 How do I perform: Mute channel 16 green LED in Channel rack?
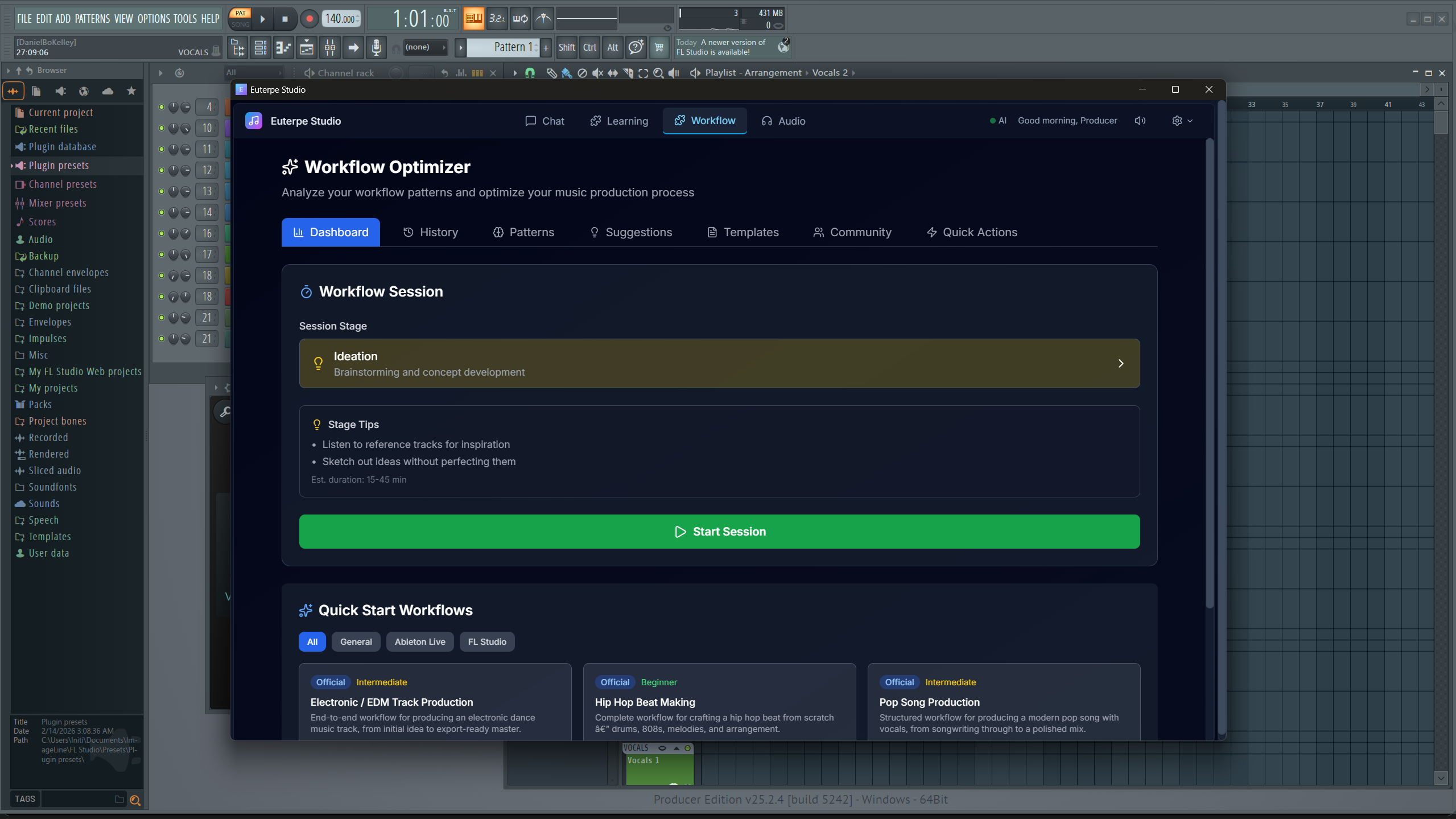click(x=162, y=233)
